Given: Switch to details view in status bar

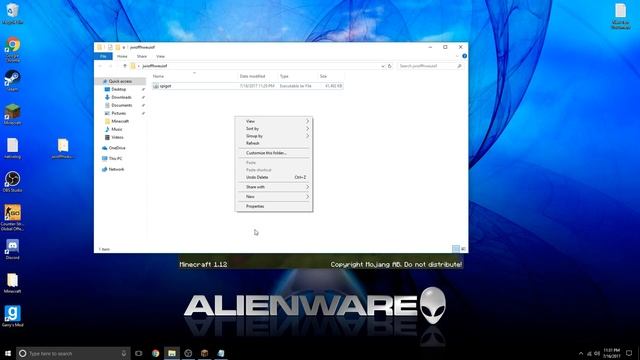Looking at the screenshot, I should (456, 249).
